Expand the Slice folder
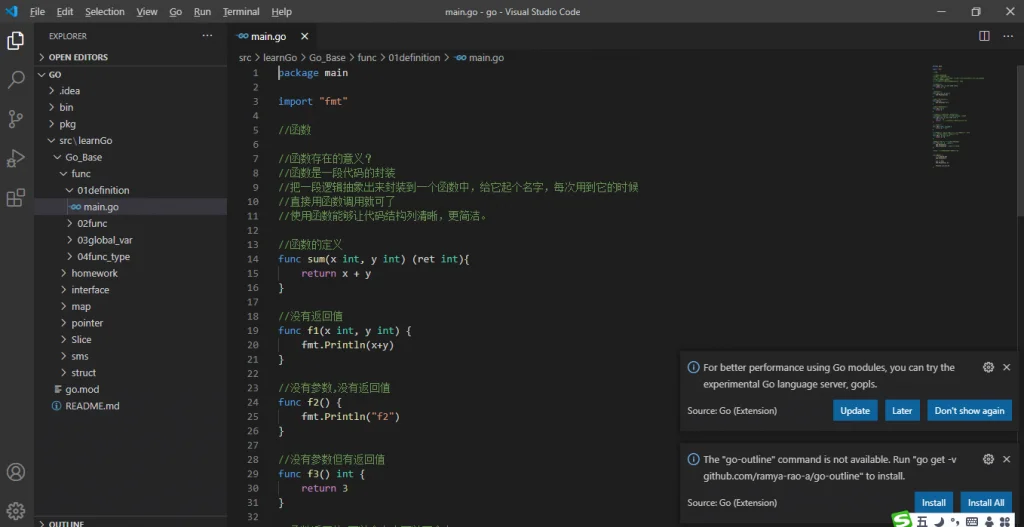Screen dimensions: 1024x527 (x=131, y=340)
